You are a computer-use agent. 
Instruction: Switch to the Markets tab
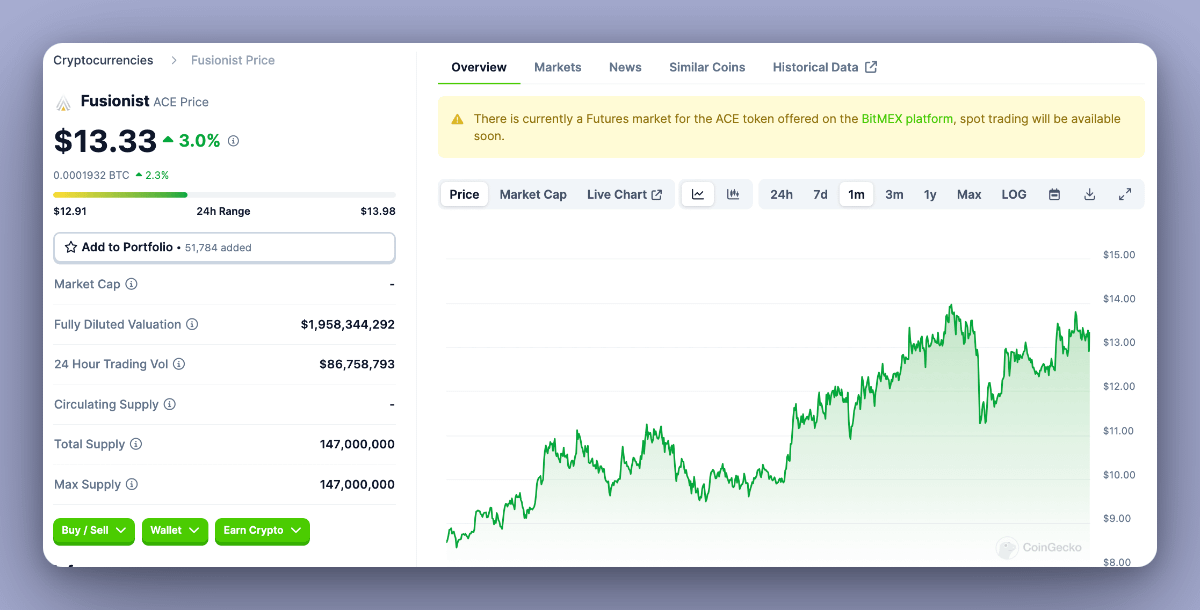(557, 67)
